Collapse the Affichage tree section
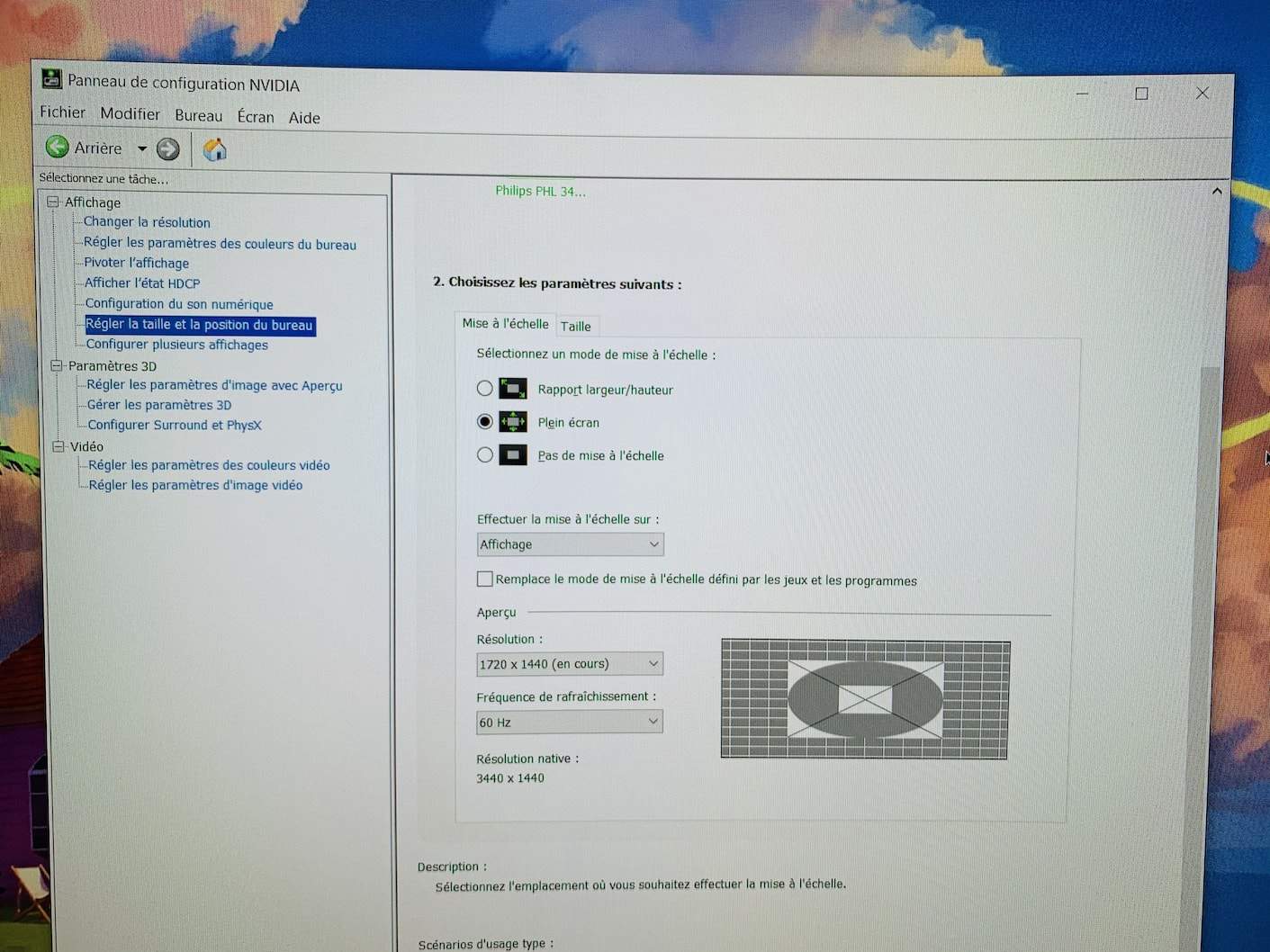The width and height of the screenshot is (1270, 952). 53,202
